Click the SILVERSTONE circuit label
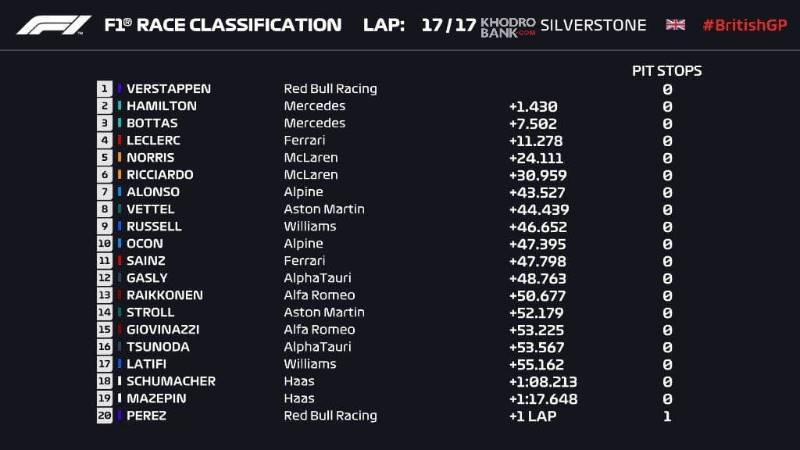The height and width of the screenshot is (450, 800). (592, 25)
